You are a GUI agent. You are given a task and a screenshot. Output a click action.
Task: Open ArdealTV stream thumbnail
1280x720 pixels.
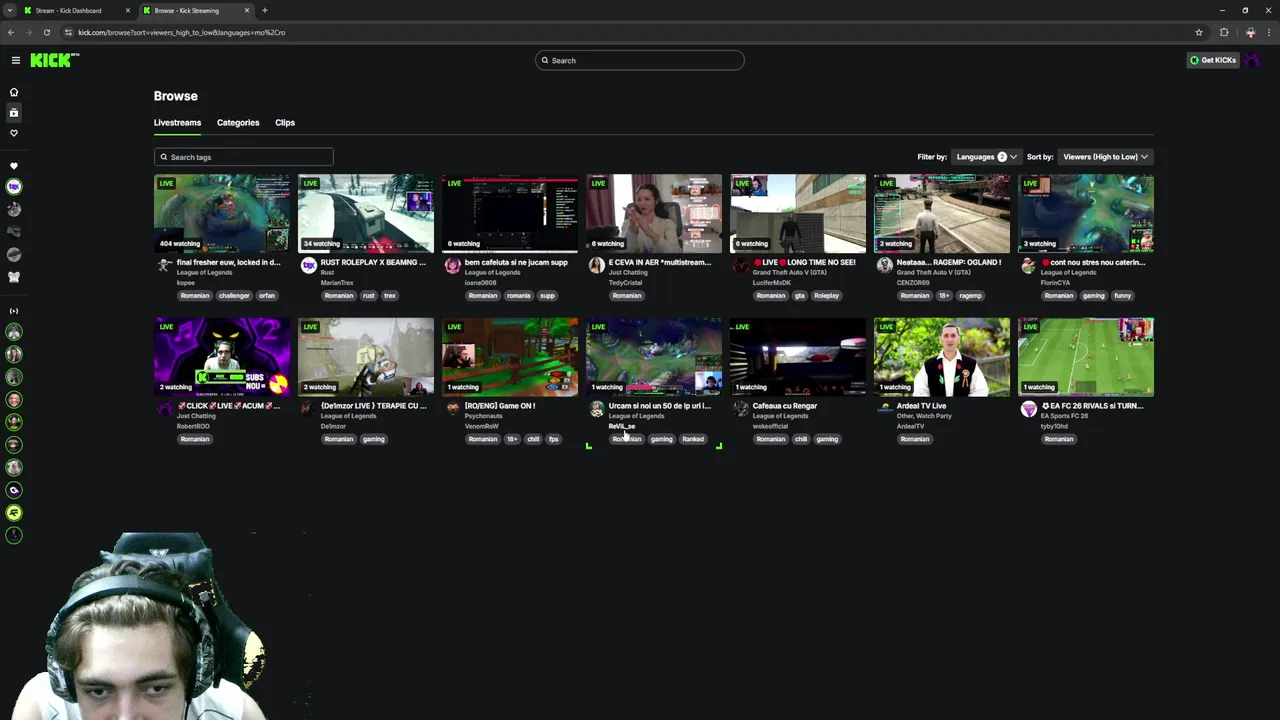pyautogui.click(x=942, y=357)
